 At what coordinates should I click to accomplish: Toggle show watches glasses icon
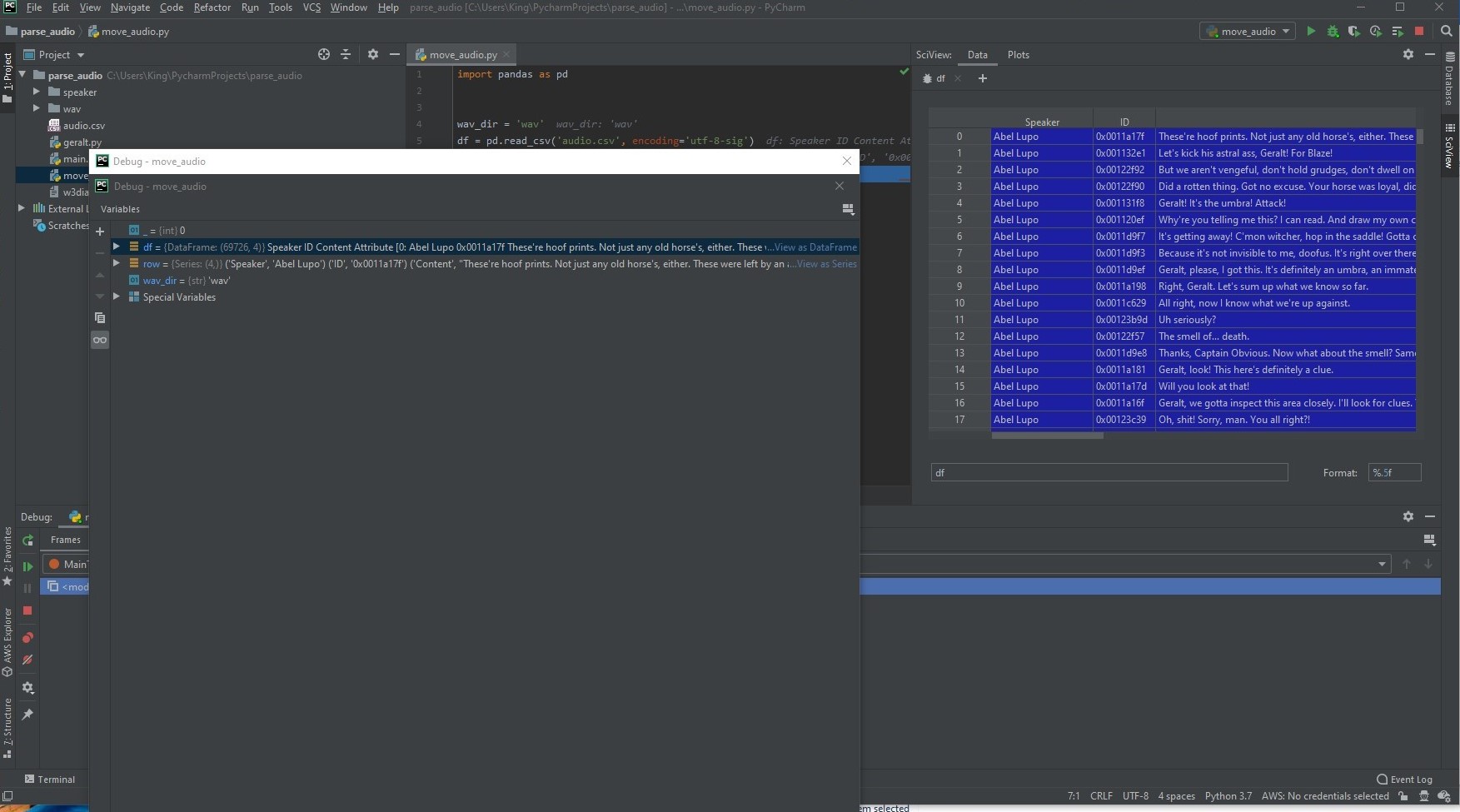pos(100,340)
